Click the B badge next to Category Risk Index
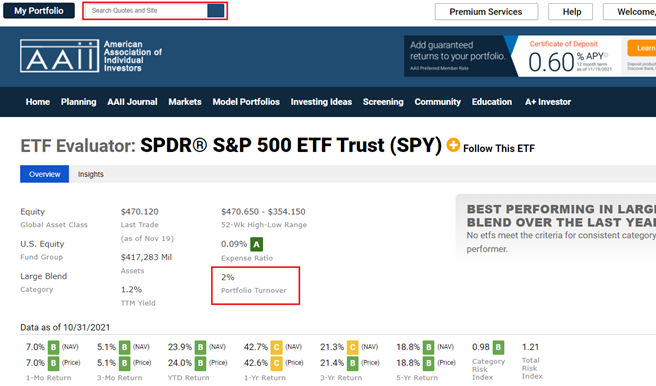Image resolution: width=656 pixels, height=386 pixels. pos(498,347)
